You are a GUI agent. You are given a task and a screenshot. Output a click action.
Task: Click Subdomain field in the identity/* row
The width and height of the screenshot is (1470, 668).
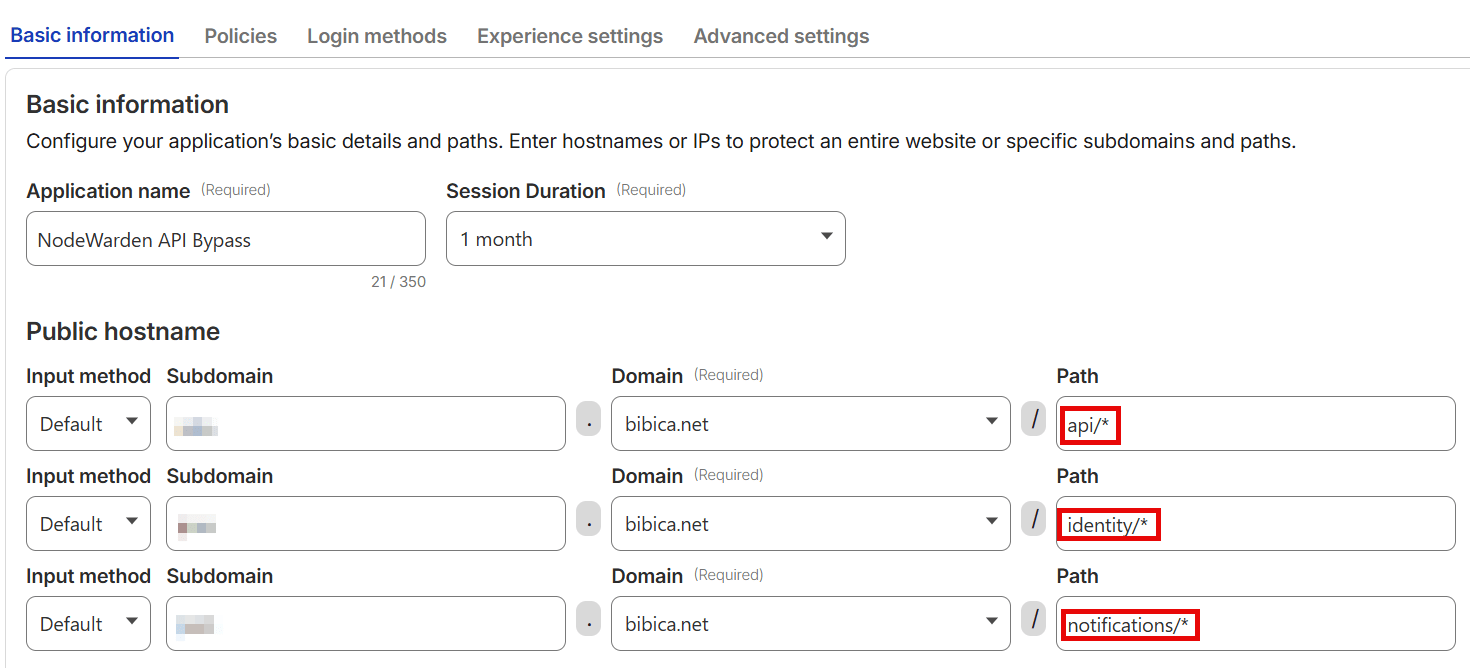365,524
